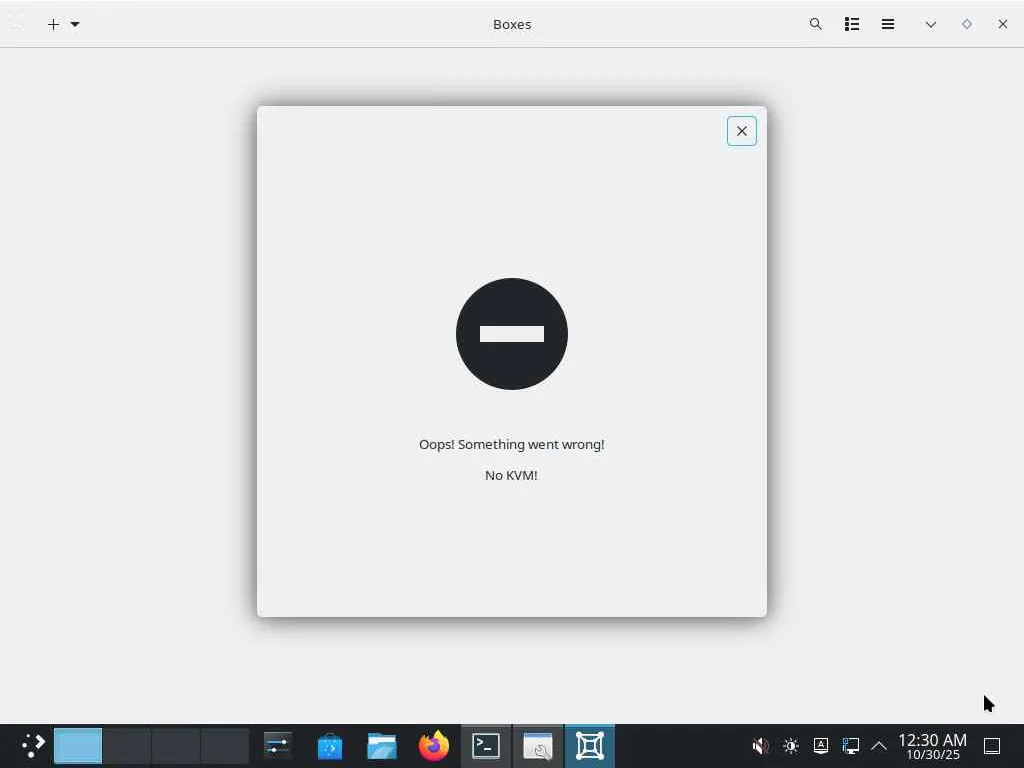The height and width of the screenshot is (768, 1024).
Task: Open the Dolphin file manager
Action: (382, 746)
